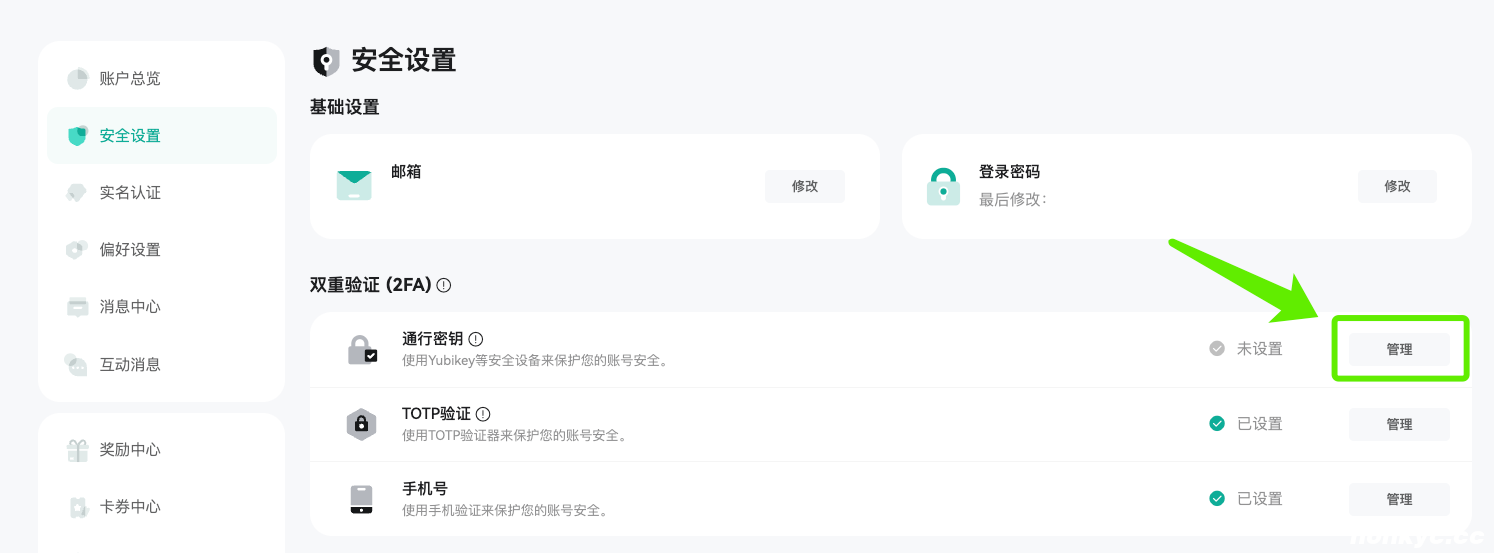Click the message center icon in sidebar

(77, 307)
